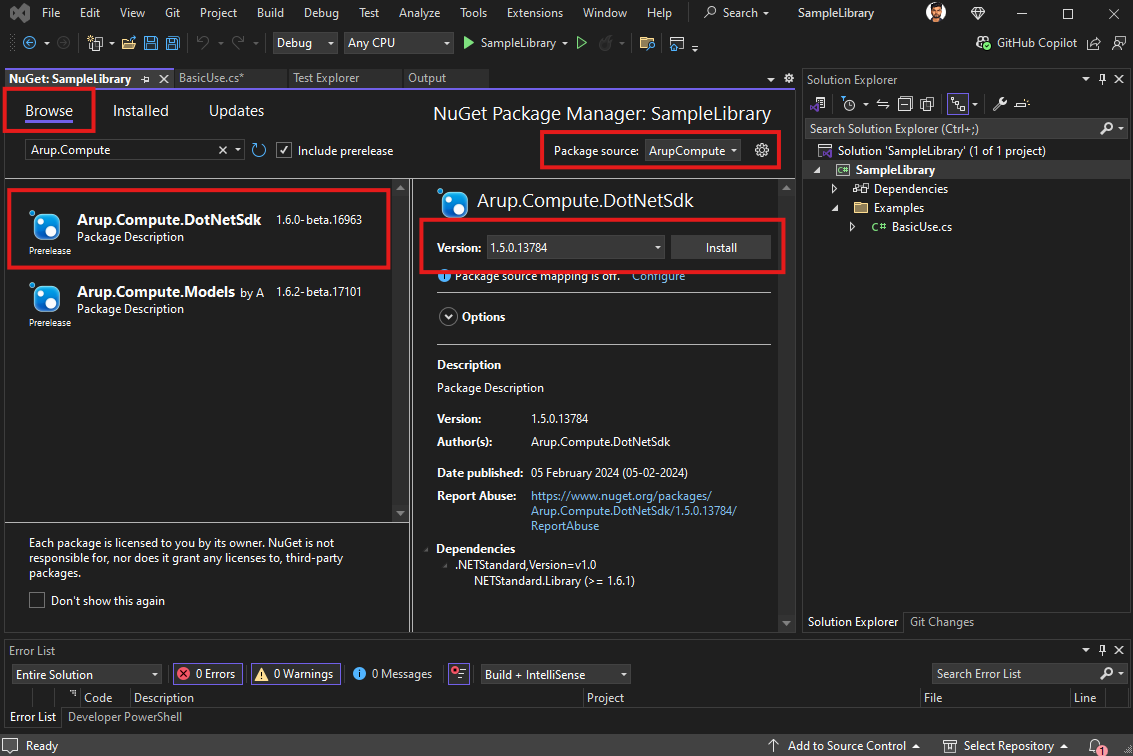
Task: Click Show All Files icon in Solution Explorer
Action: tap(927, 104)
